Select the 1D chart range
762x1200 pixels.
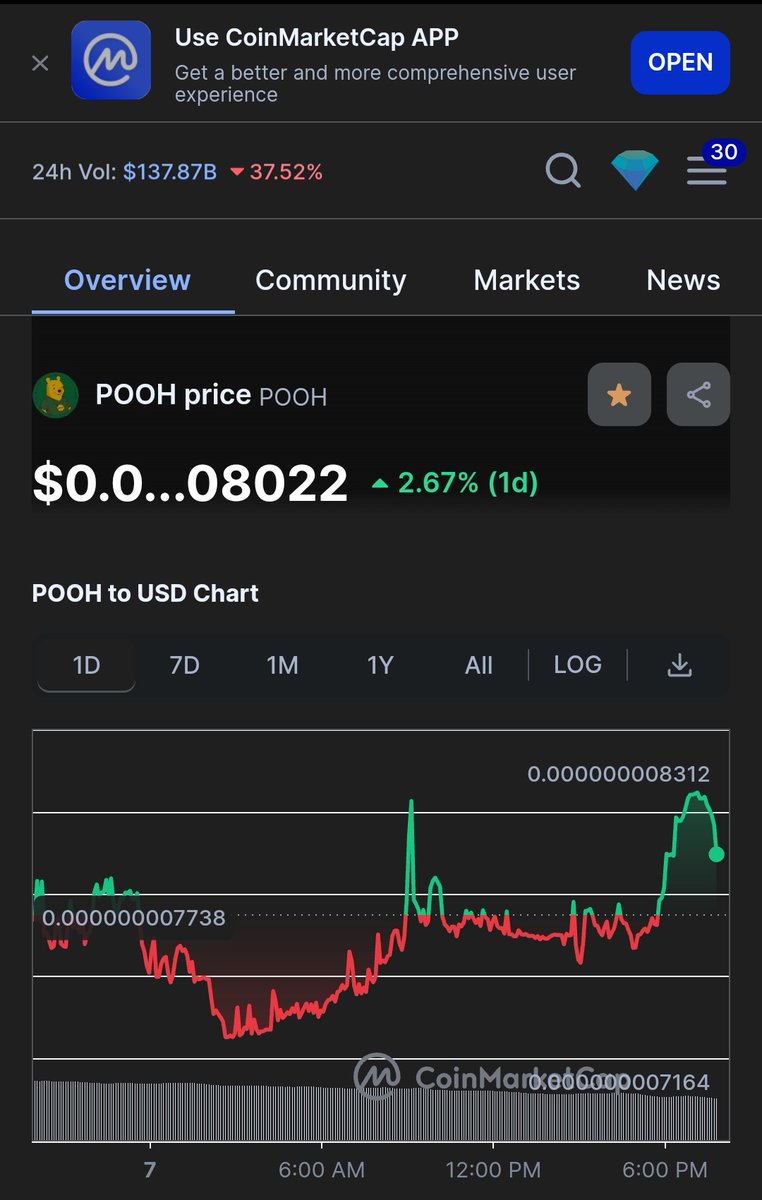pyautogui.click(x=86, y=665)
